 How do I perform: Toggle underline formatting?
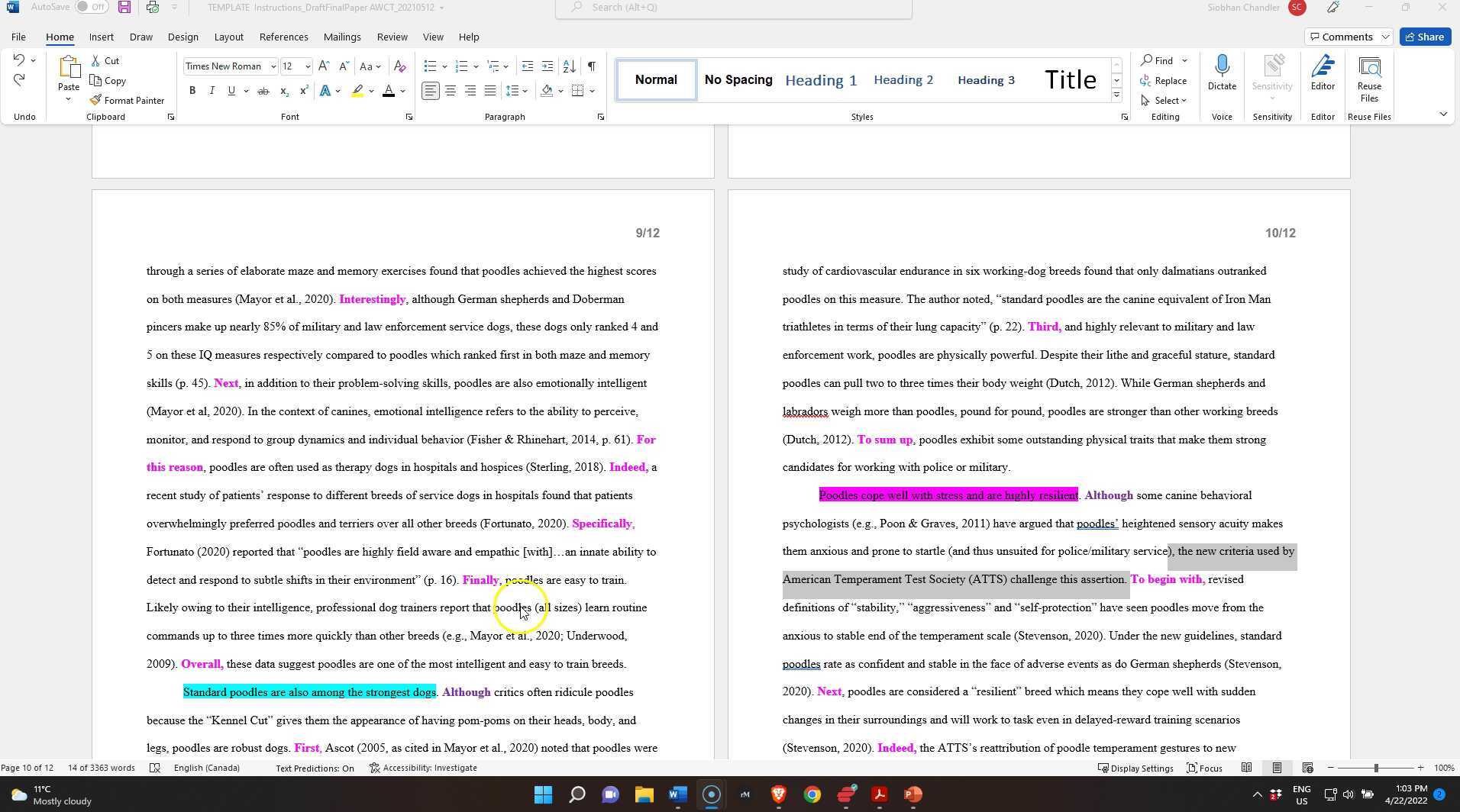(231, 91)
